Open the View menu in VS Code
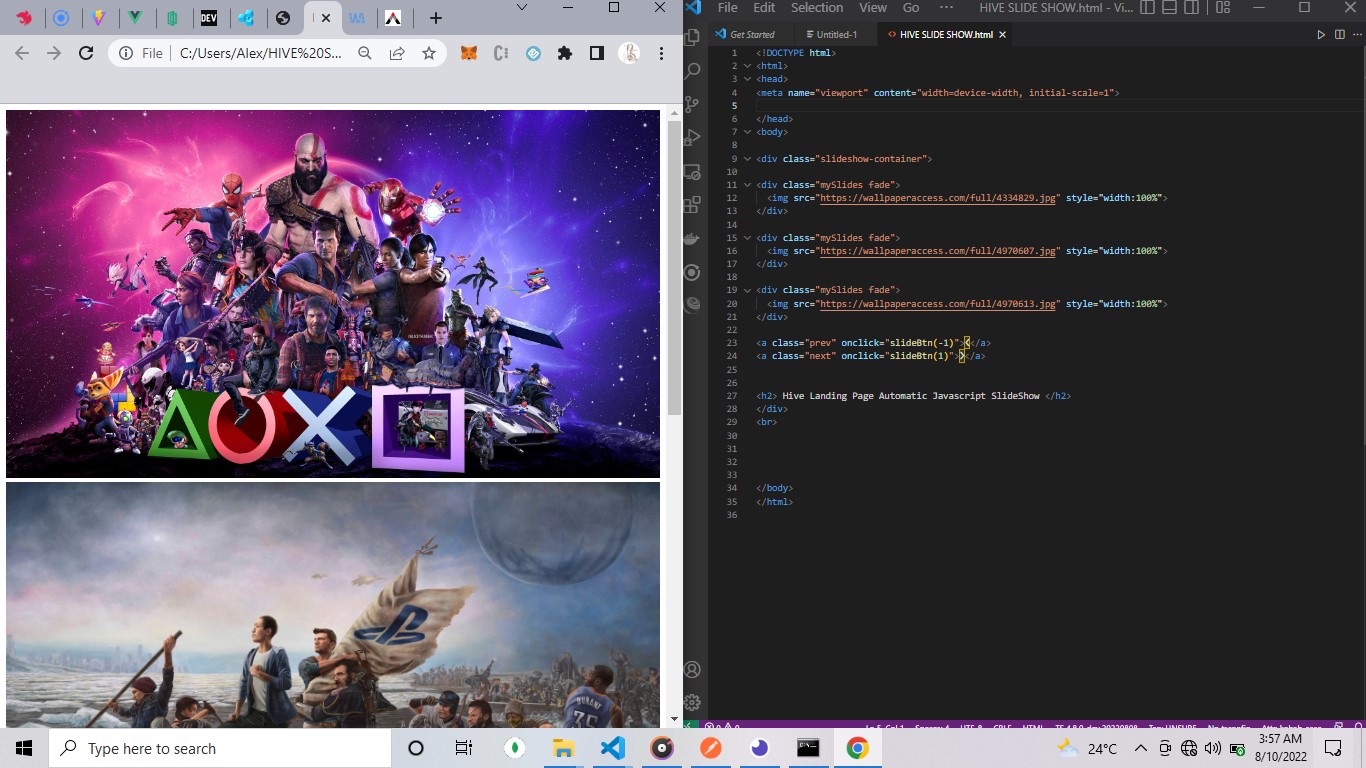The image size is (1366, 768). 873,8
